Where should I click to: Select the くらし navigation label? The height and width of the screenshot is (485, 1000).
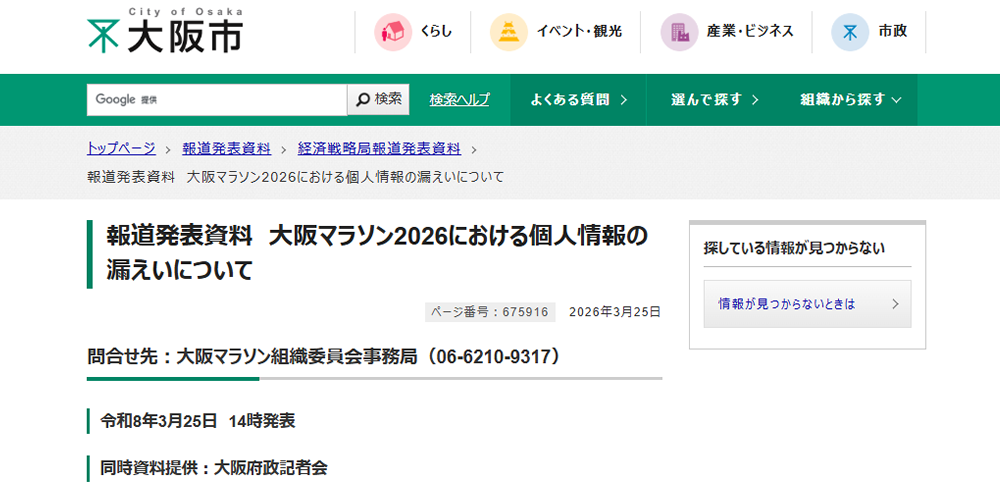tap(436, 32)
